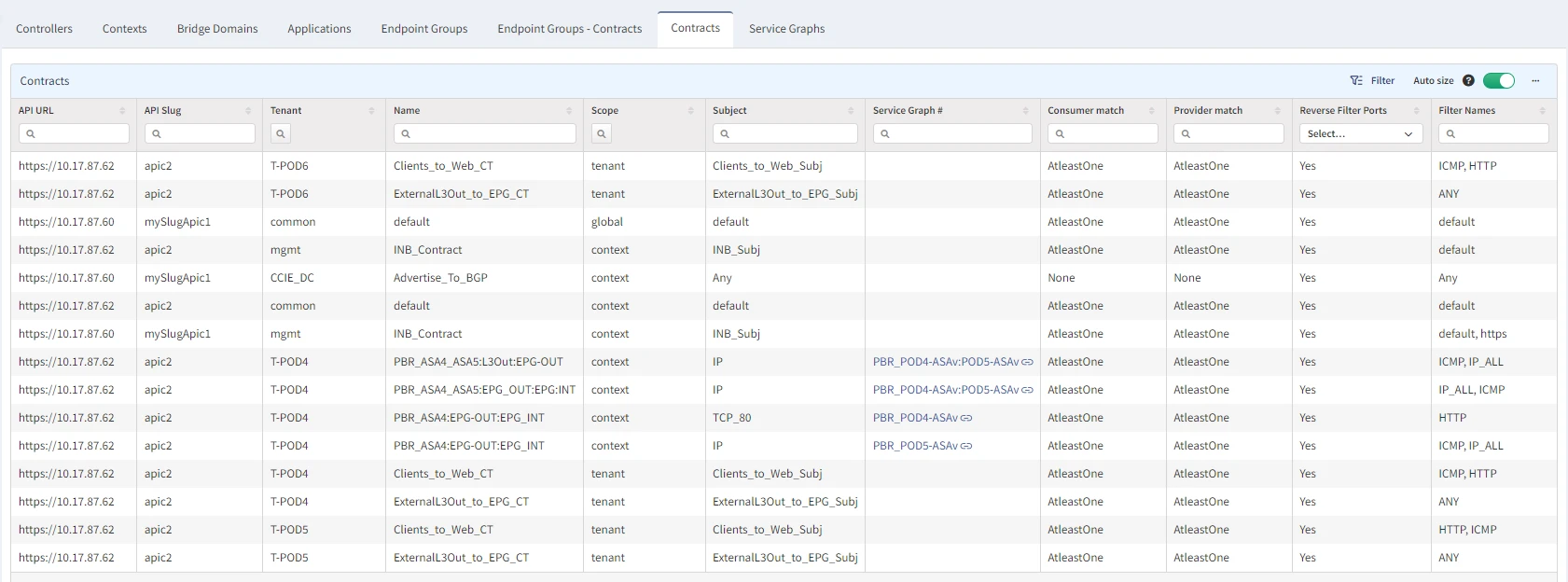Click sort arrows for Filter Names column

click(1542, 111)
